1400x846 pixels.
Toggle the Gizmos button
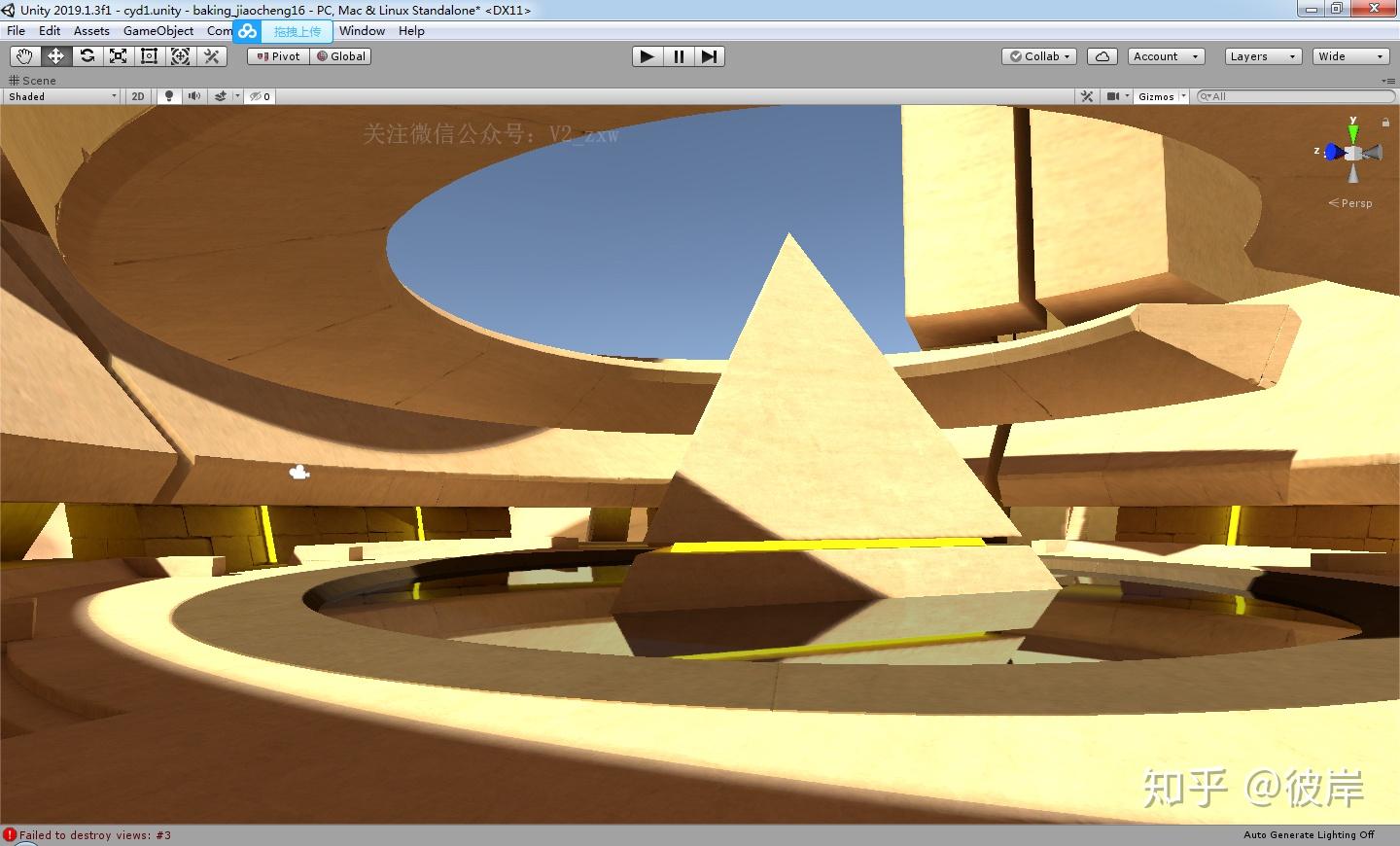click(x=1156, y=96)
